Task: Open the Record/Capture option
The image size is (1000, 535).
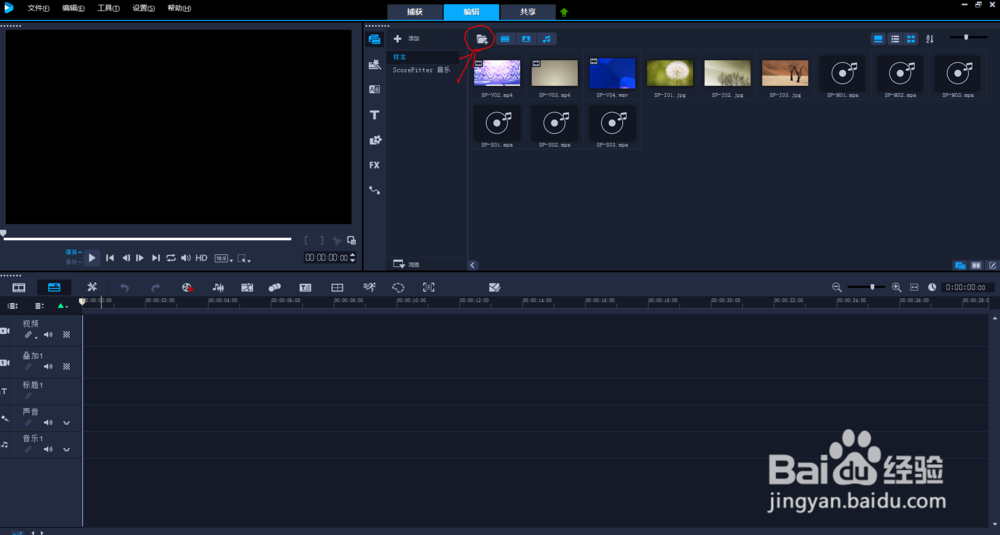Action: 187,288
